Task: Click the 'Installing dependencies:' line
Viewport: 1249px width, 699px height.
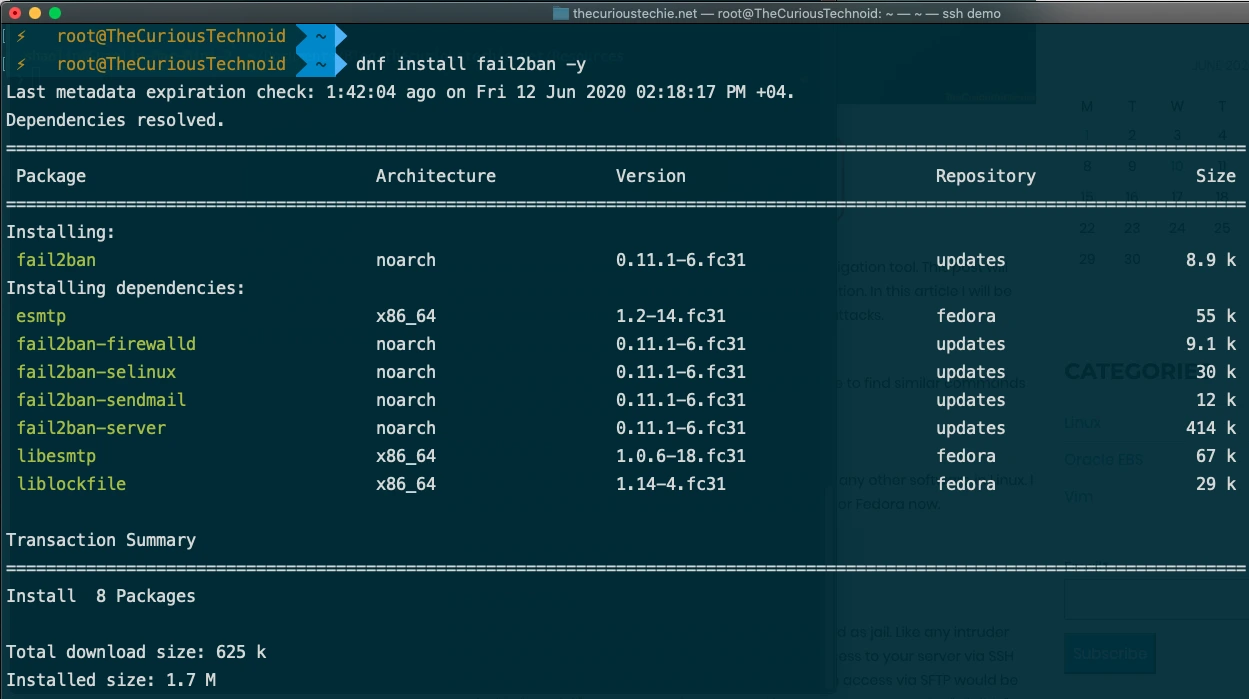Action: (126, 288)
